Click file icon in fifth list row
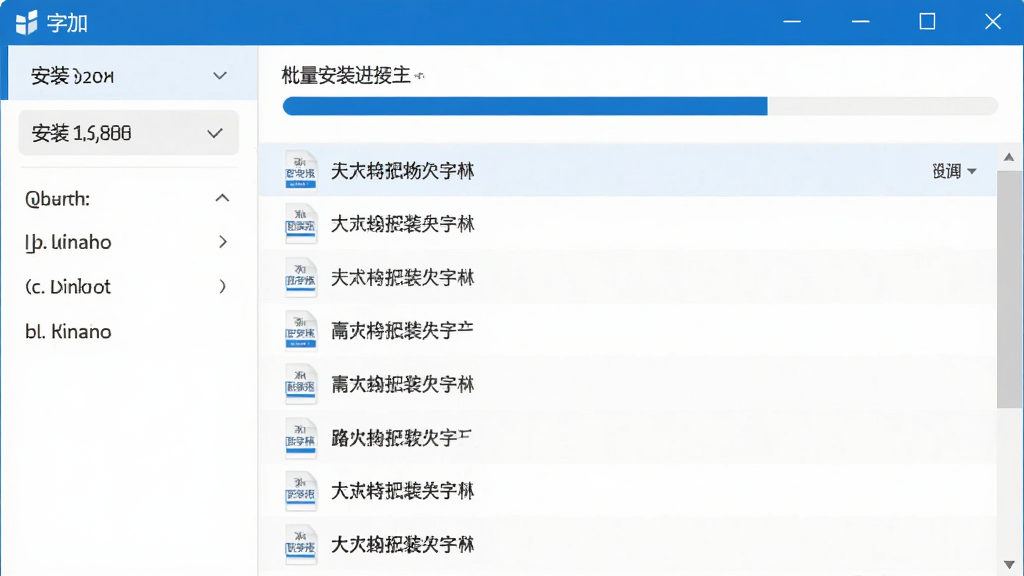The image size is (1024, 576). (x=301, y=385)
